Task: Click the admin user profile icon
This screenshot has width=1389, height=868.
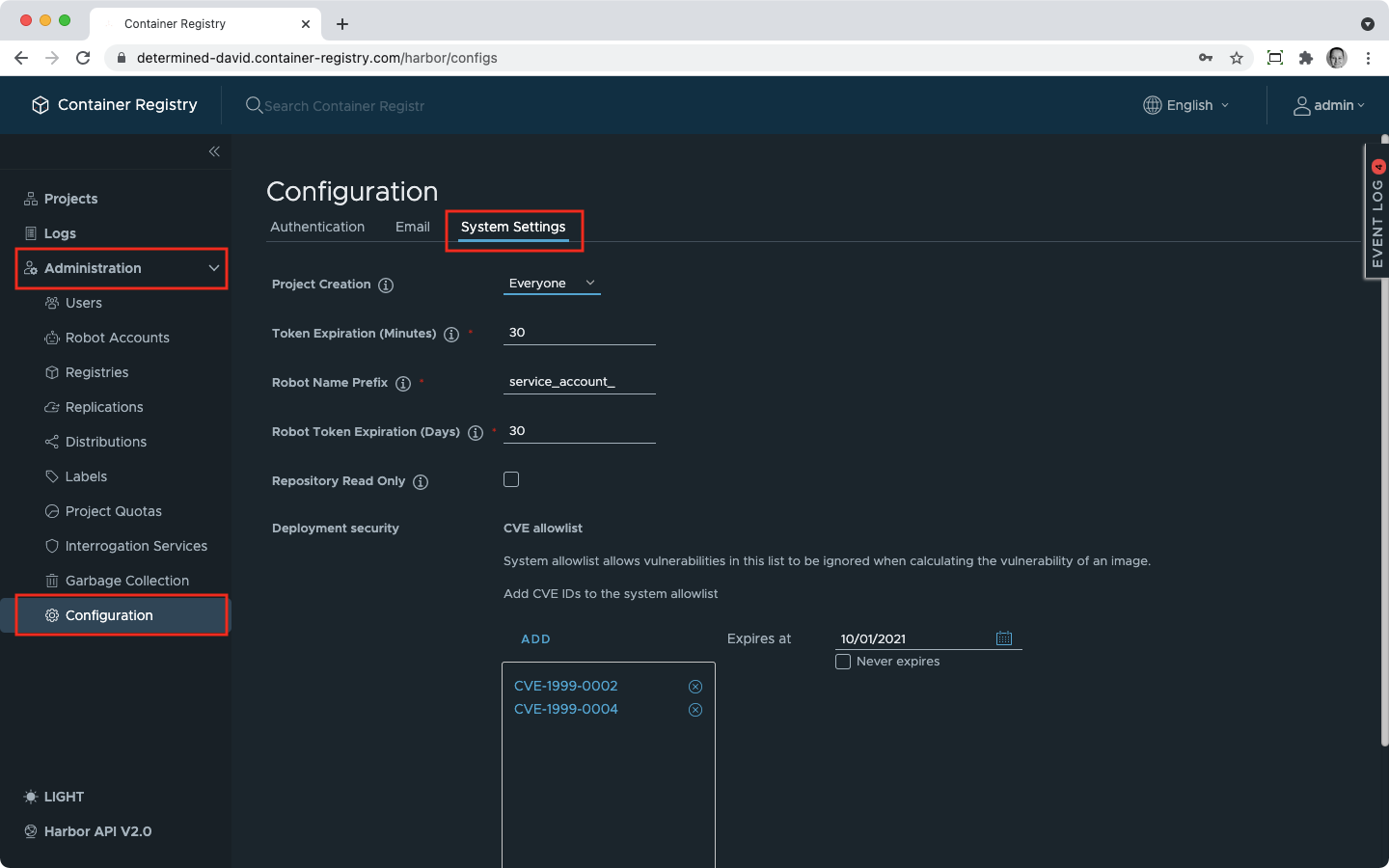Action: pyautogui.click(x=1302, y=106)
